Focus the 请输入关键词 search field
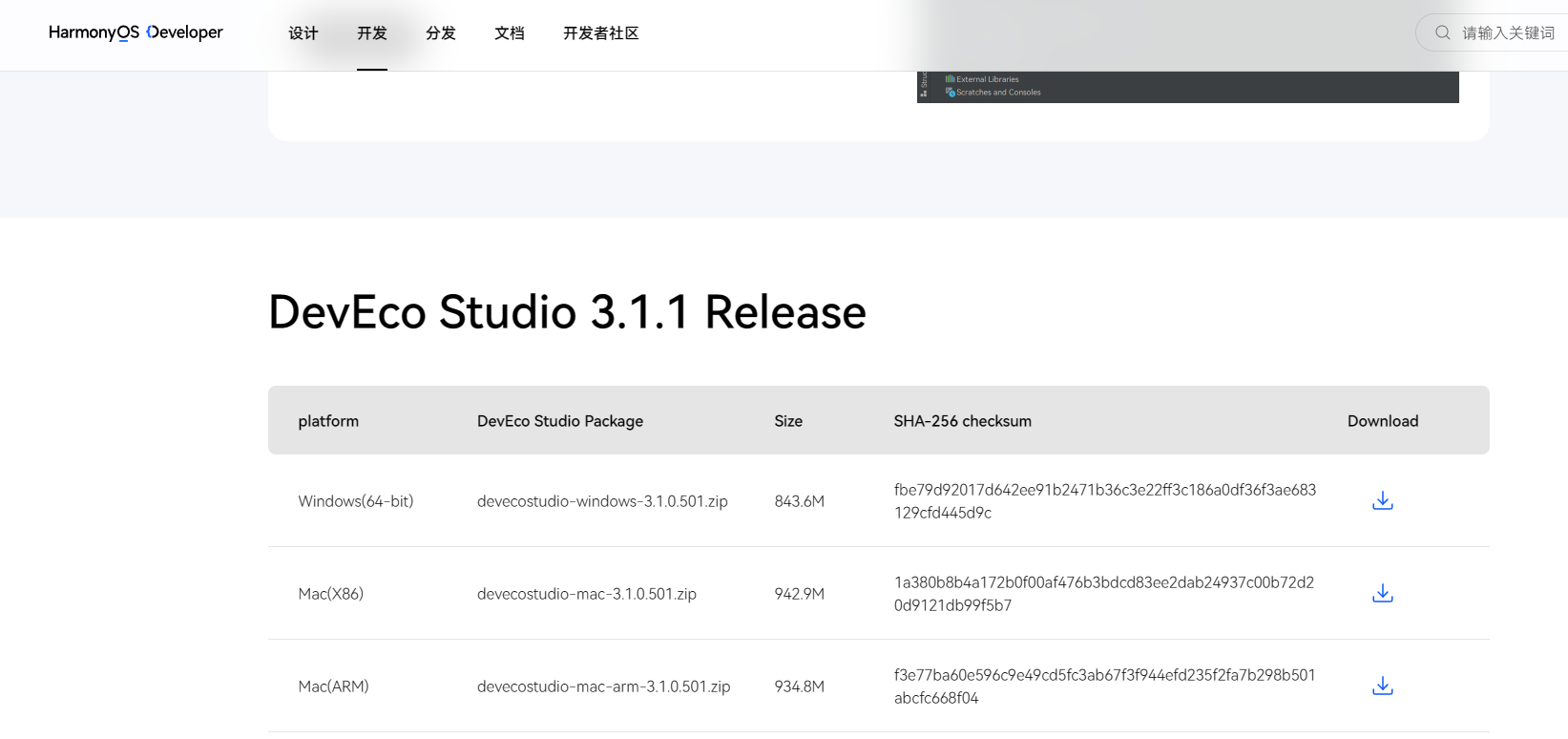Viewport: 1568px width, 739px height. 1493,32
